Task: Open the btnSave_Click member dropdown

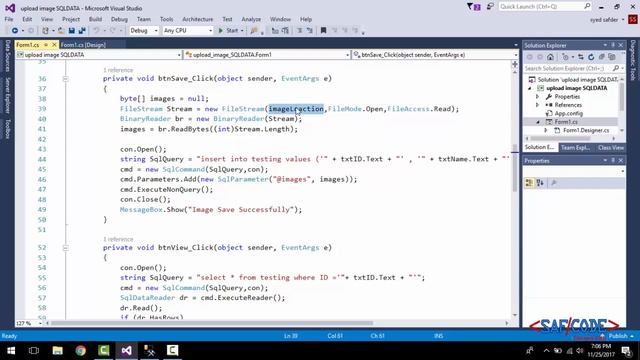Action: pyautogui.click(x=435, y=55)
